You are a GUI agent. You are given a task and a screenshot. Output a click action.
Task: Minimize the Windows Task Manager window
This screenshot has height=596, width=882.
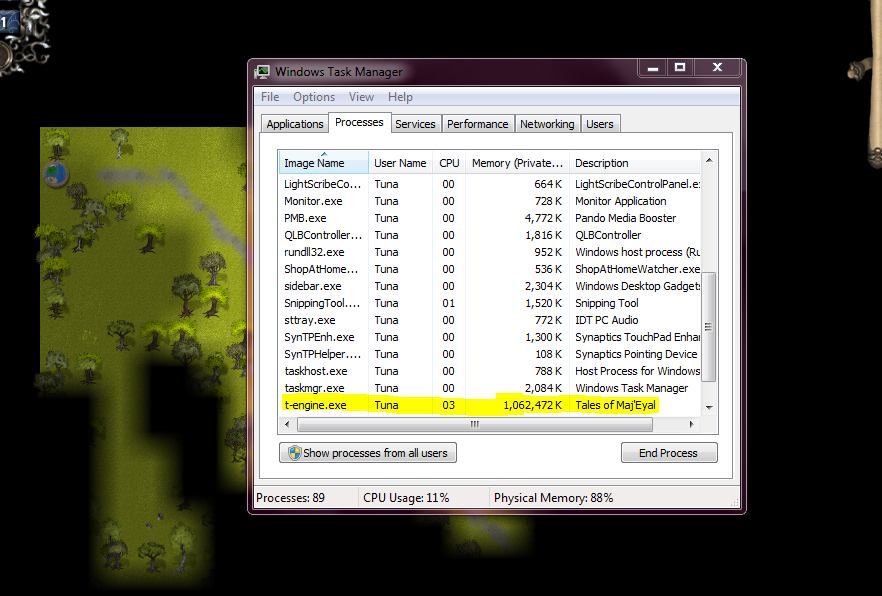tap(652, 67)
